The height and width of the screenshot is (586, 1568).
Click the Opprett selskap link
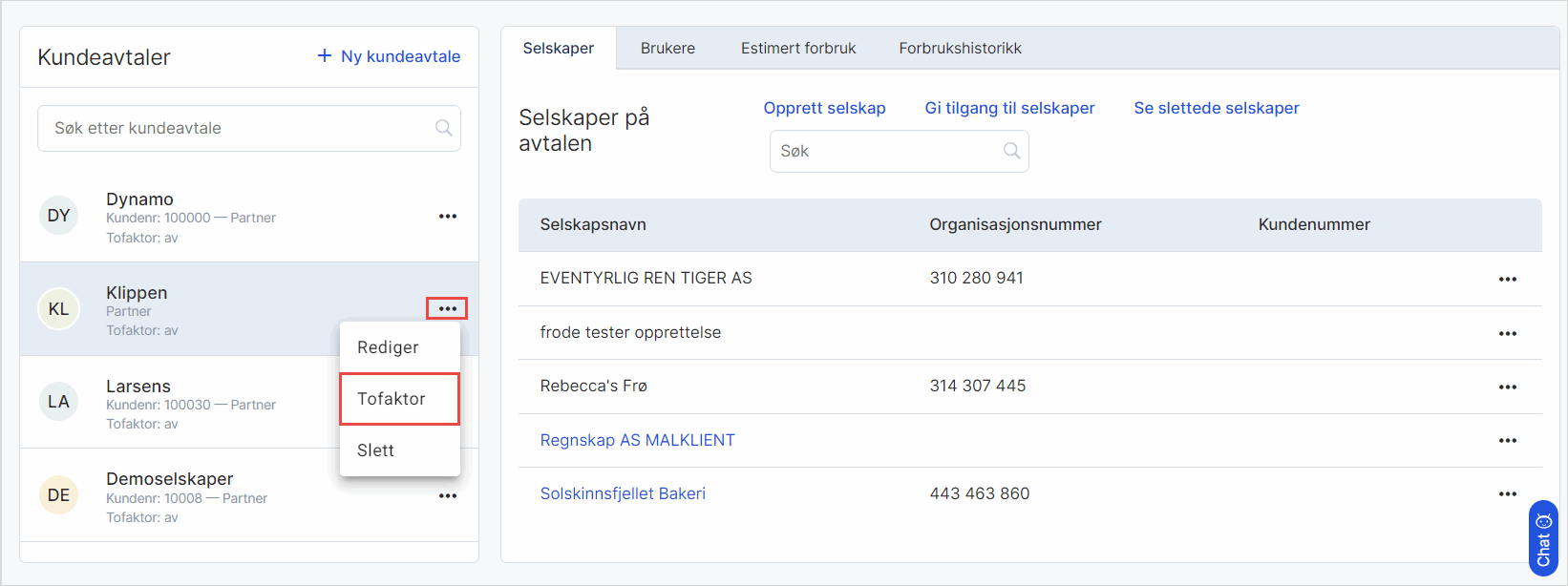pos(824,108)
